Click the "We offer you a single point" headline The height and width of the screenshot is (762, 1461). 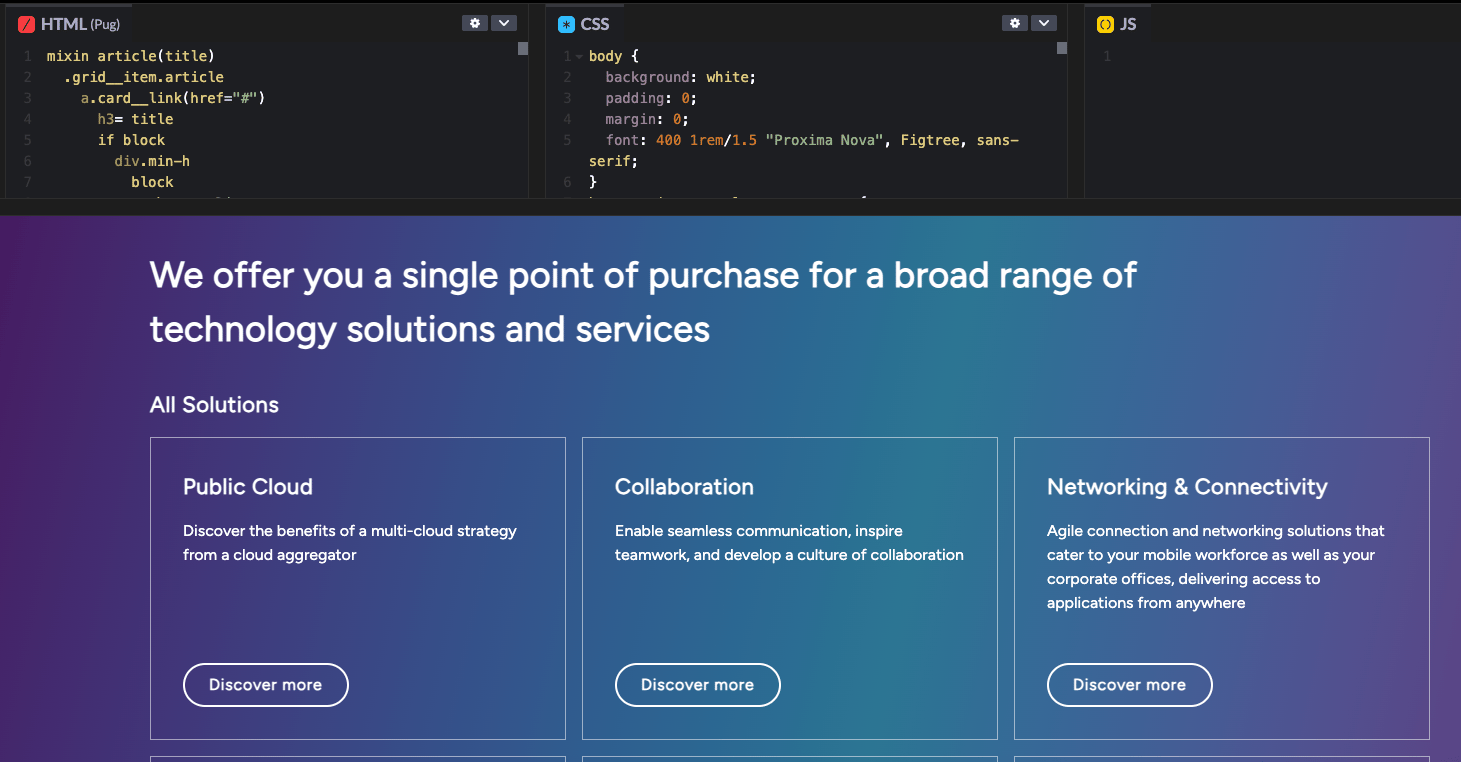643,302
